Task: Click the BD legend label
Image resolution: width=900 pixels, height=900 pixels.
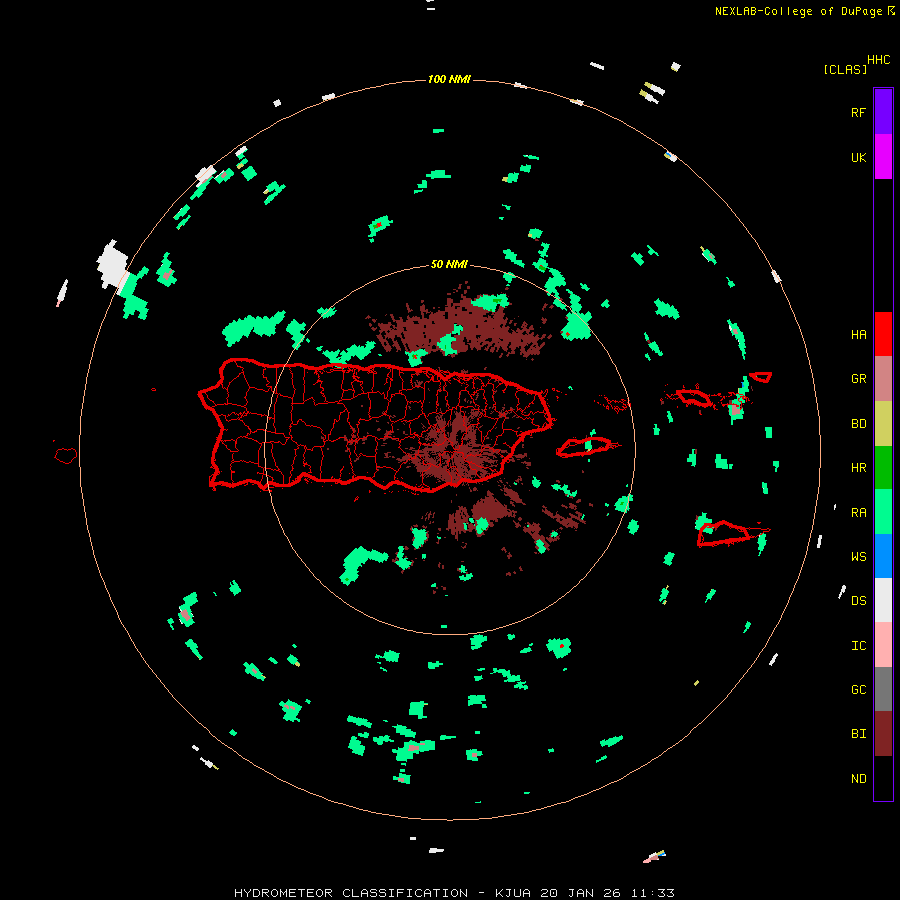Action: click(858, 424)
